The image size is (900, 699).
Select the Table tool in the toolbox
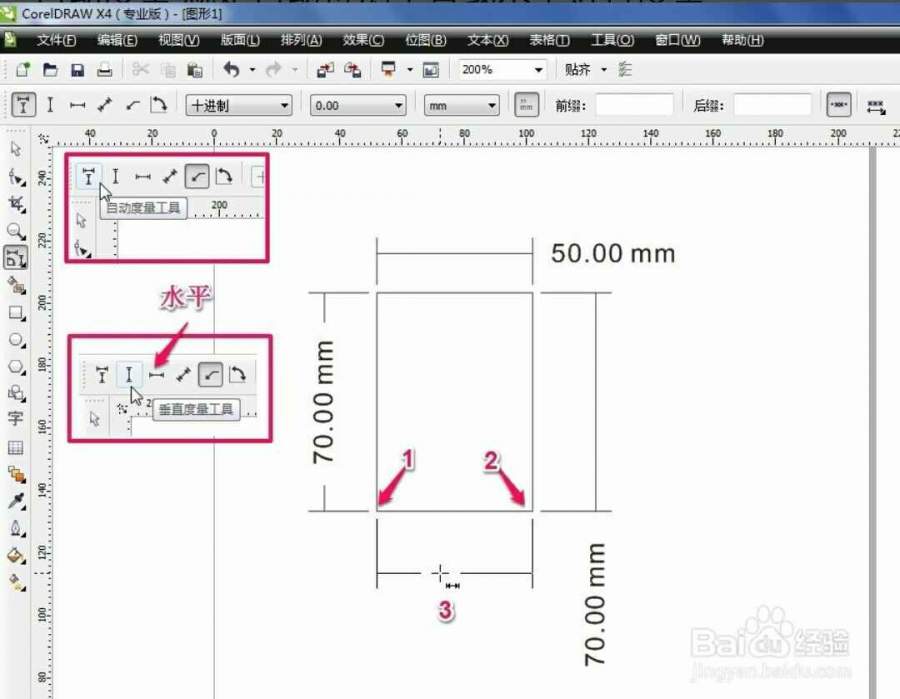point(15,447)
